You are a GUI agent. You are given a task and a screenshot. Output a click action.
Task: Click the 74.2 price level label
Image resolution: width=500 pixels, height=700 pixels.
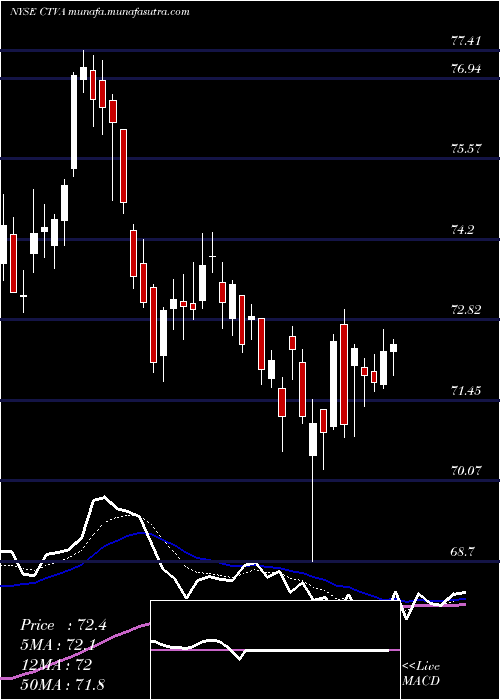click(462, 230)
